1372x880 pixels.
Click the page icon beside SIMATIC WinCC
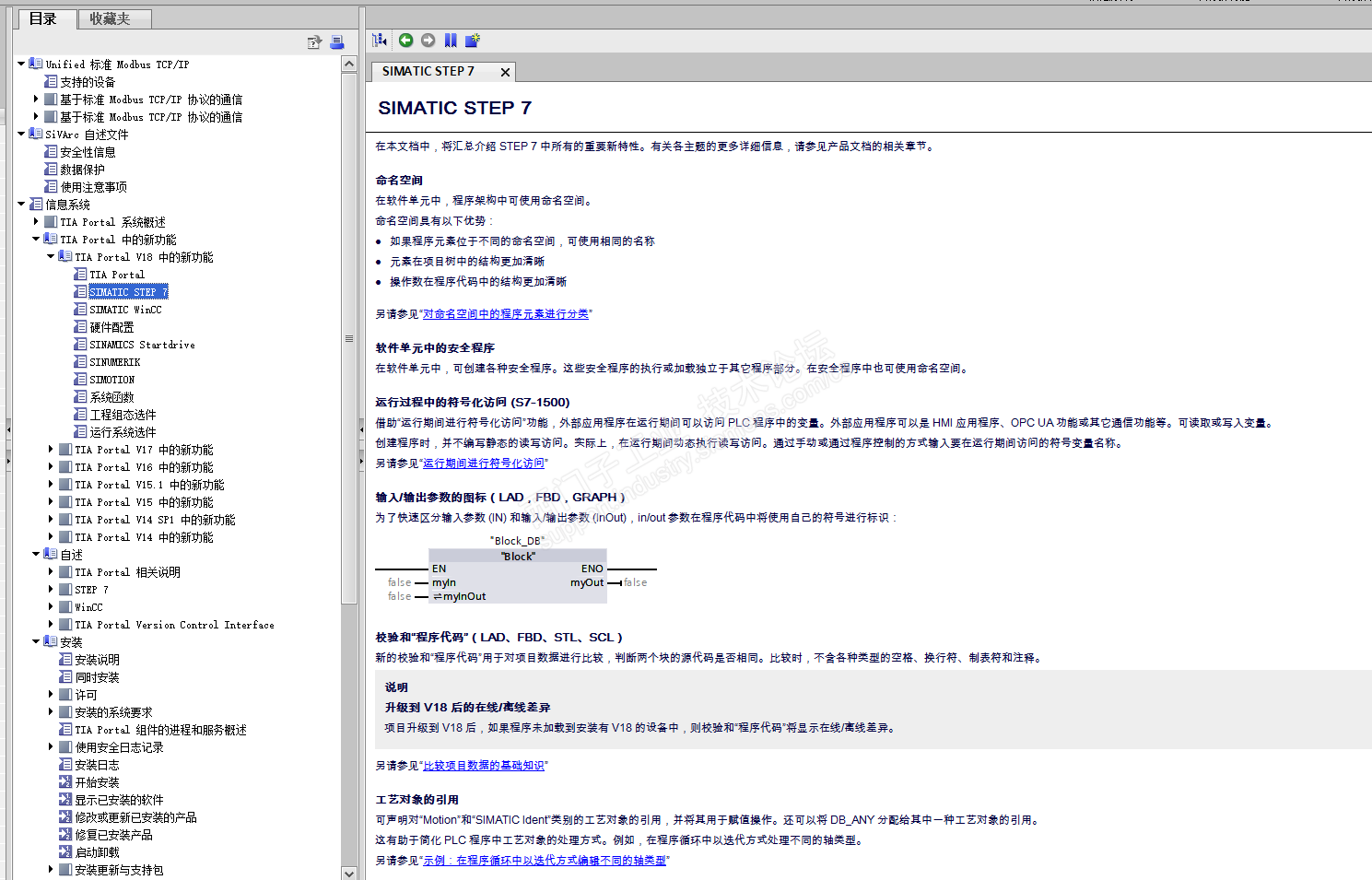click(80, 310)
